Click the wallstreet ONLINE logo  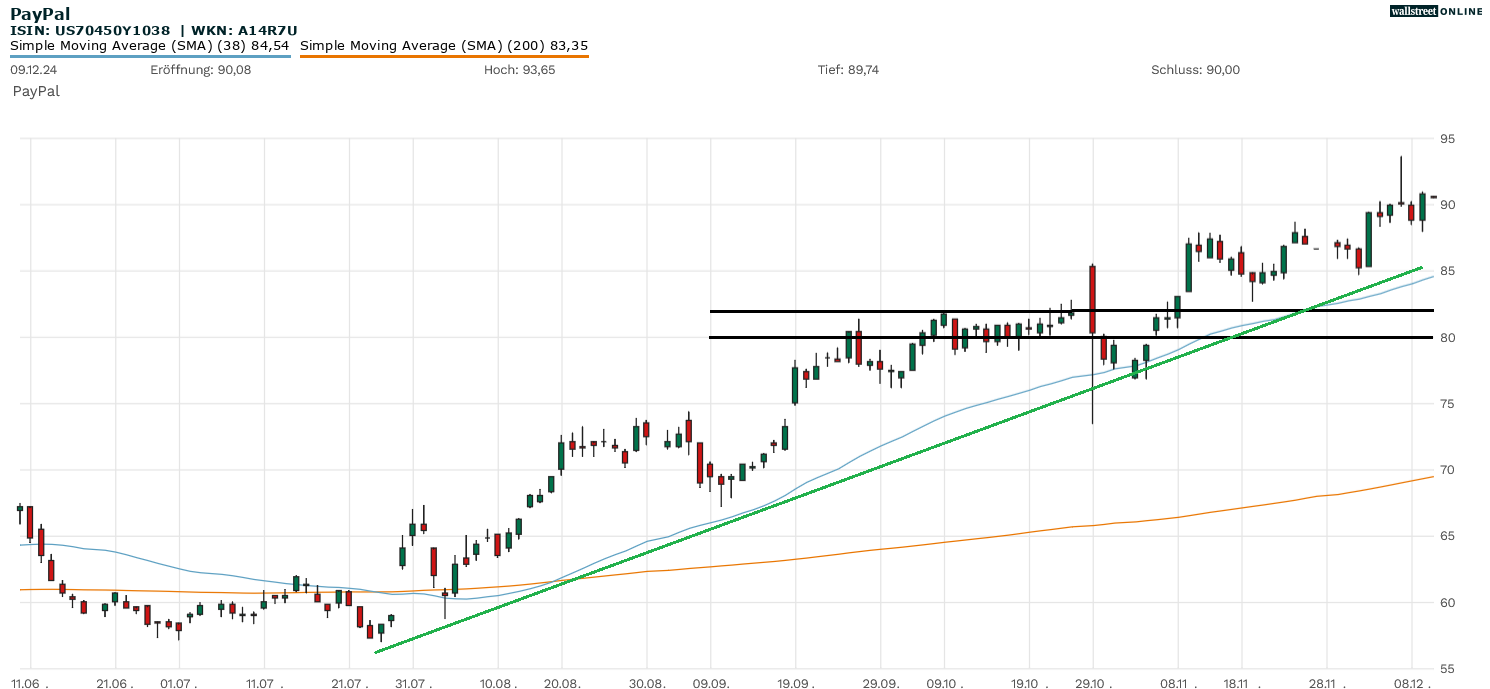pos(1436,11)
